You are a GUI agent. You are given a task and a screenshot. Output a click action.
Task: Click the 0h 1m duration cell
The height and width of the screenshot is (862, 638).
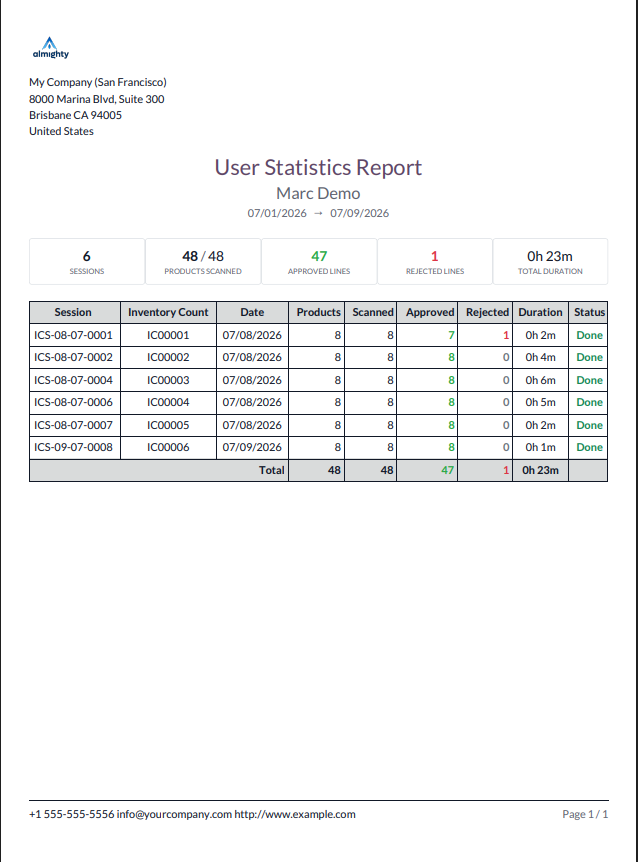click(x=541, y=447)
